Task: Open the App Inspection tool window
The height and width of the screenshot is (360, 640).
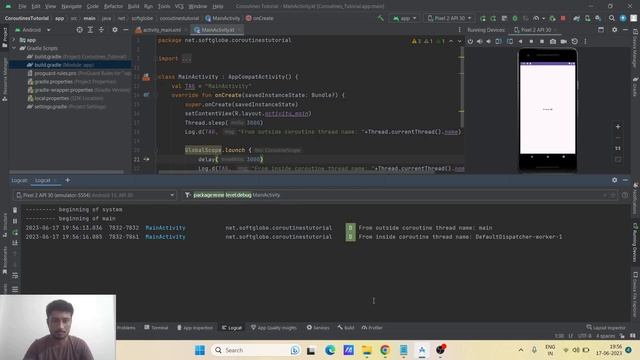Action: click(x=195, y=328)
